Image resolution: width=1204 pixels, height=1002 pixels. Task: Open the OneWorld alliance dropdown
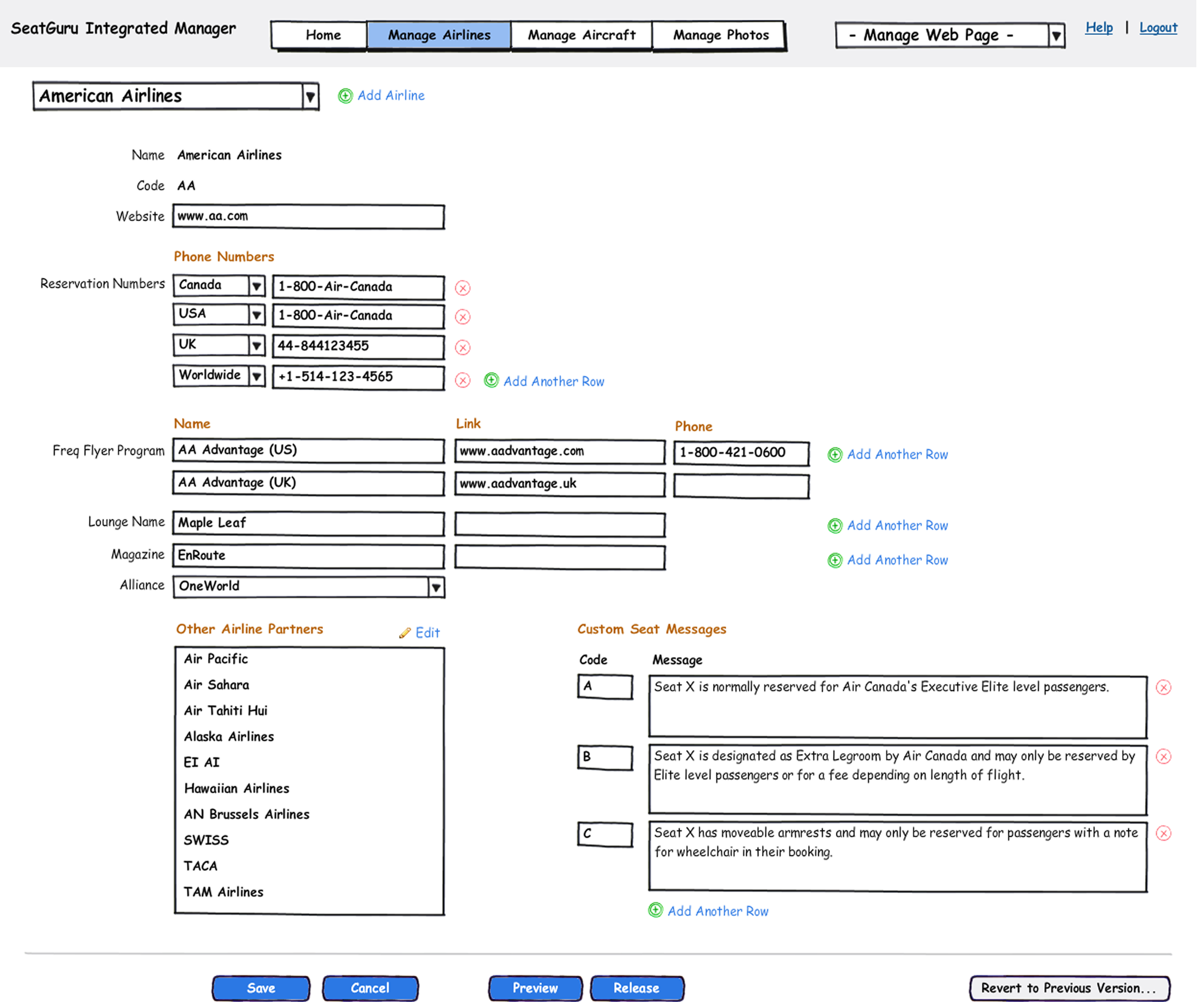coord(436,587)
